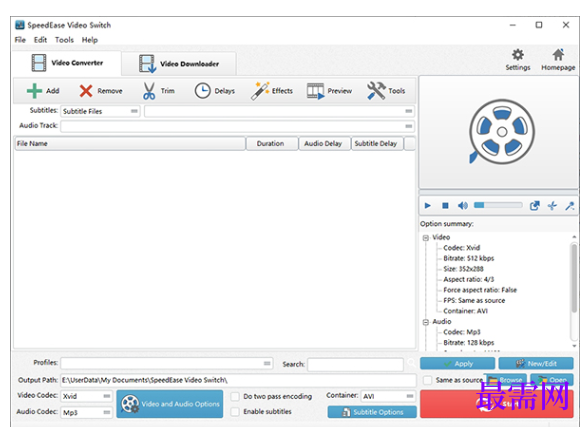Click the Subtitle Delay column header
Screen dimensions: 588x427
pos(377,144)
